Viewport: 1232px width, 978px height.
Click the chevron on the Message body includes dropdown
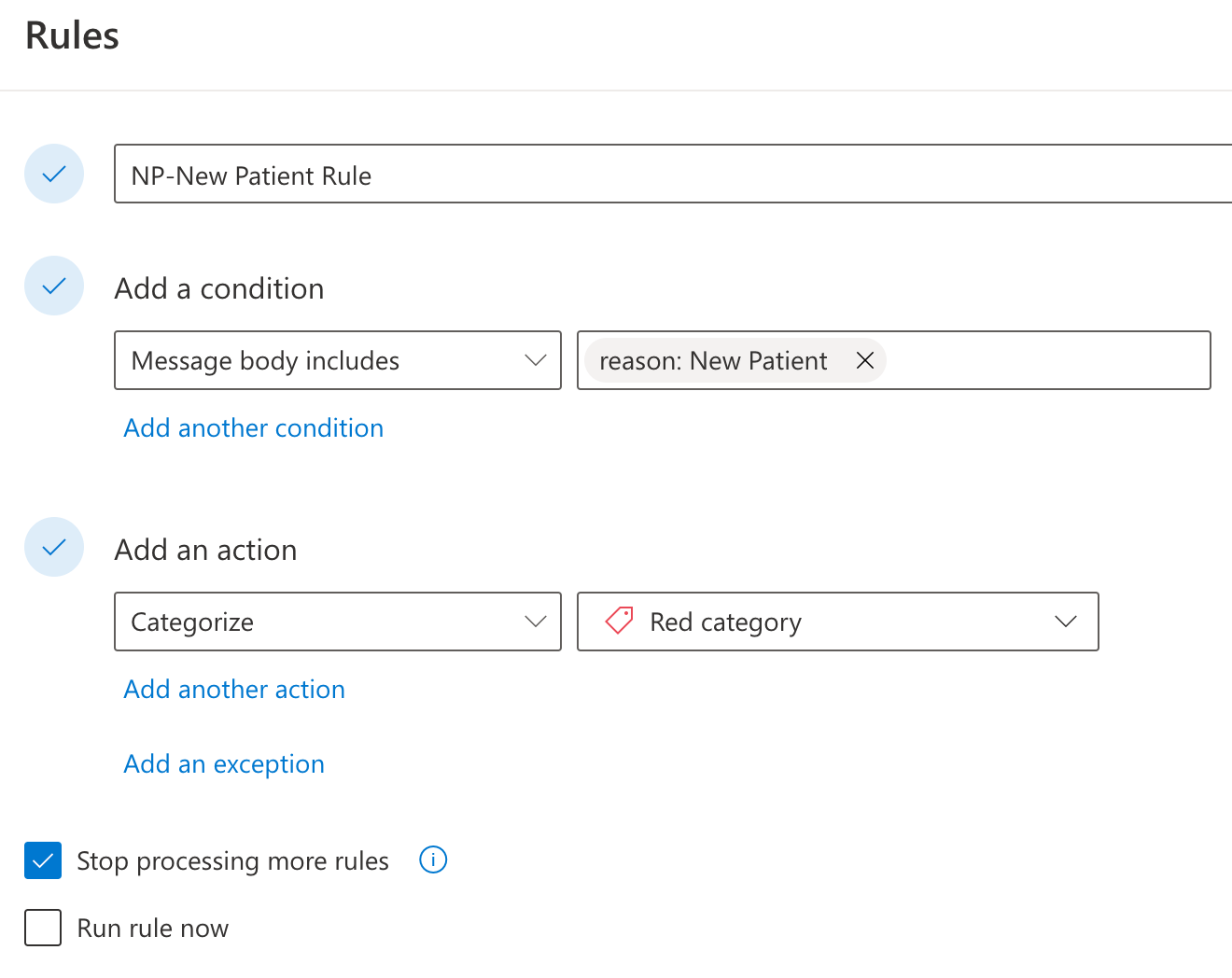(535, 360)
